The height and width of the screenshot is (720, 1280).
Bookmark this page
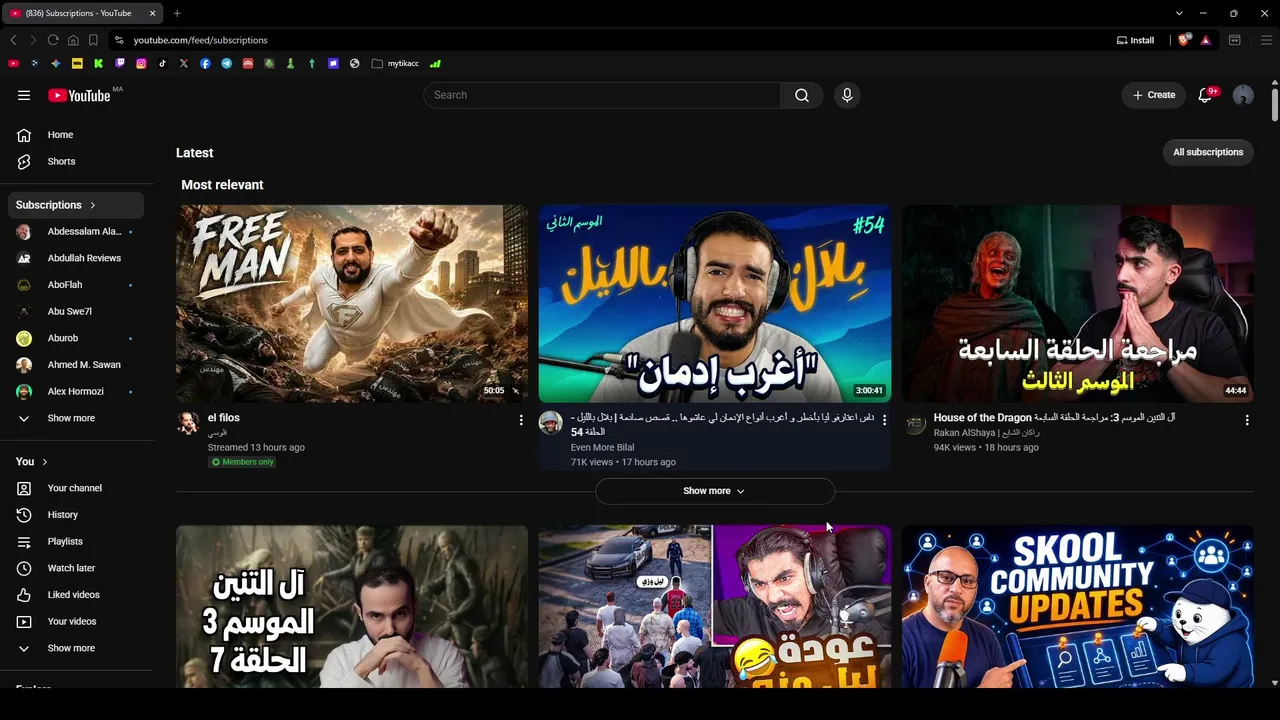93,40
